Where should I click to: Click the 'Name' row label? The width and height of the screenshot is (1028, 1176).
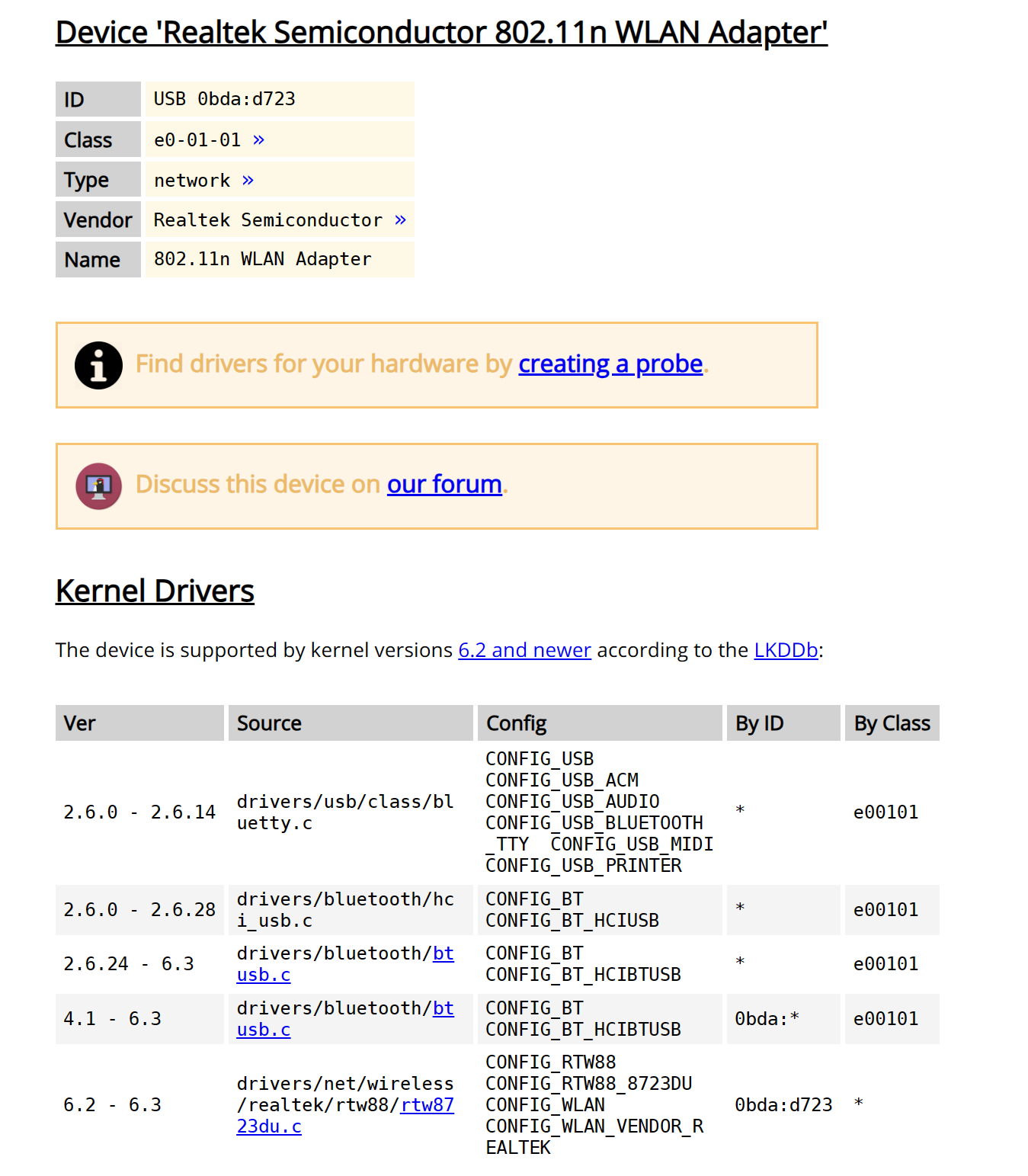(98, 260)
